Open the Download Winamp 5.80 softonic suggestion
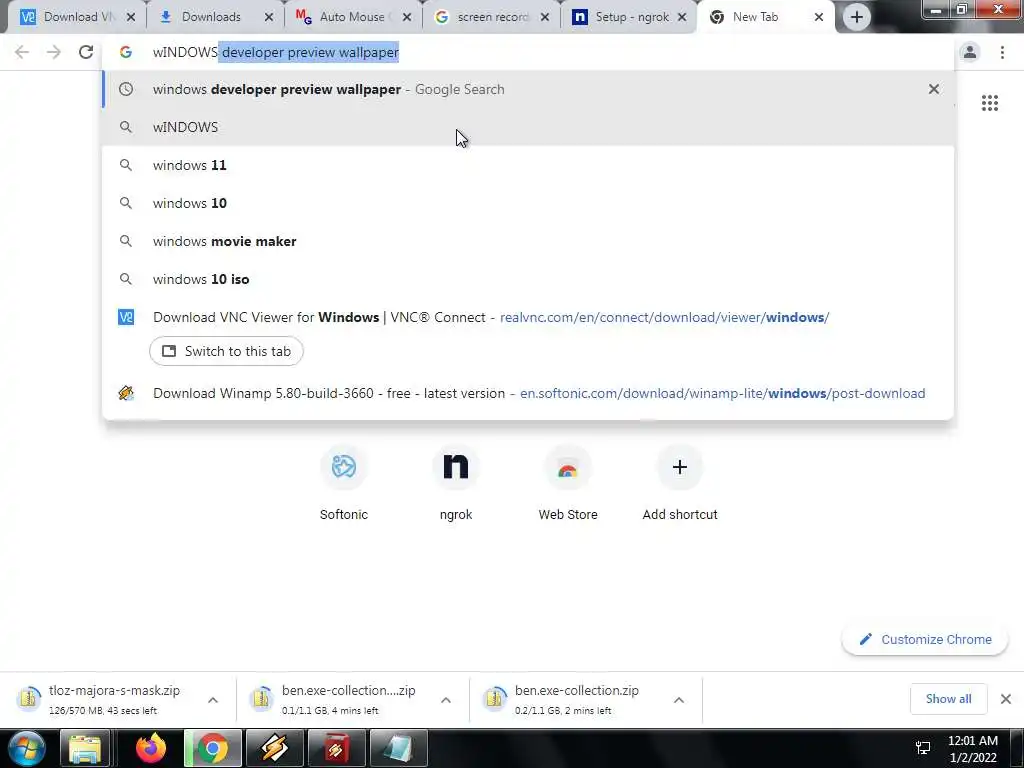 pyautogui.click(x=529, y=393)
